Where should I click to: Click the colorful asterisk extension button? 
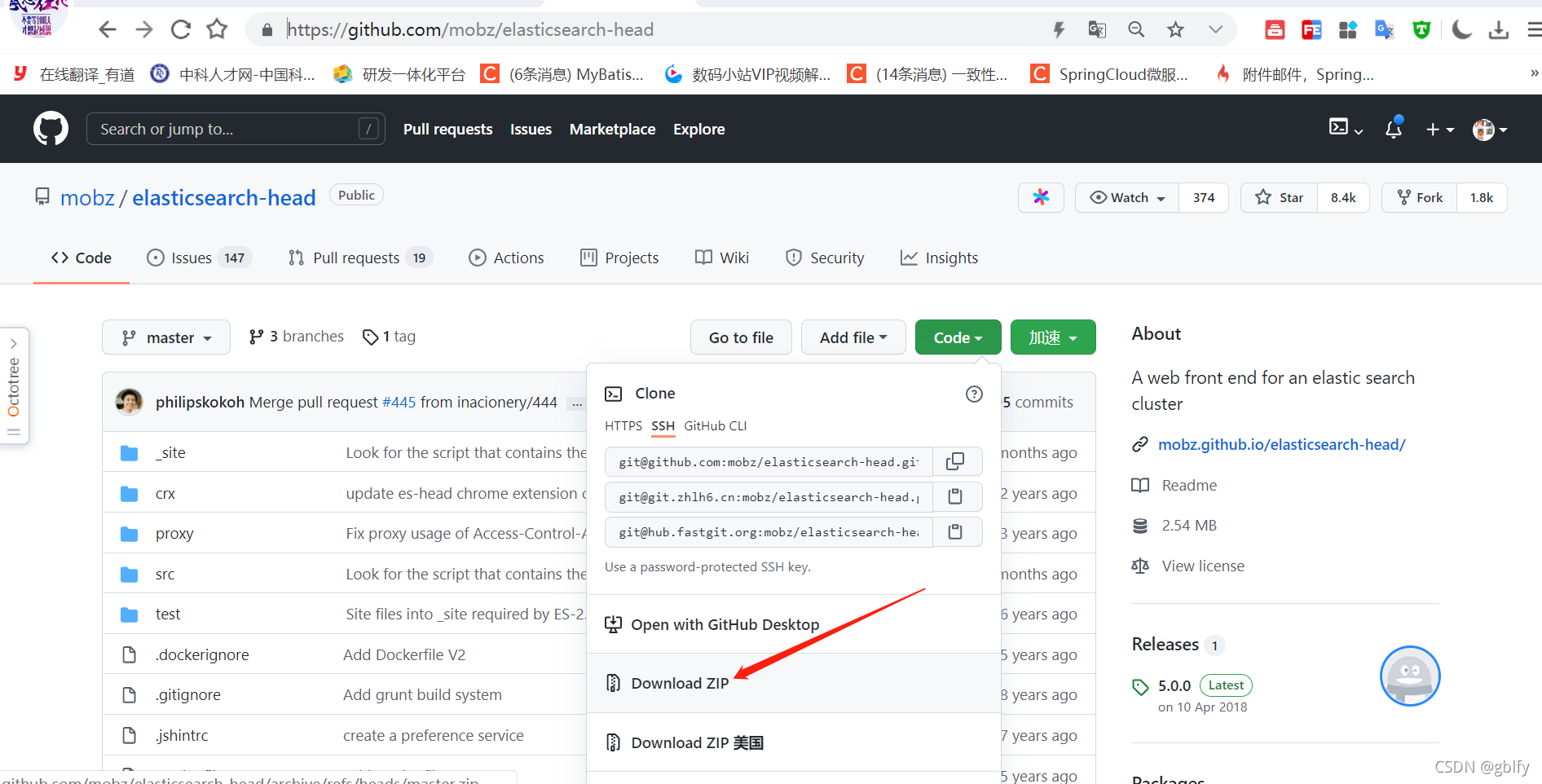coord(1041,197)
